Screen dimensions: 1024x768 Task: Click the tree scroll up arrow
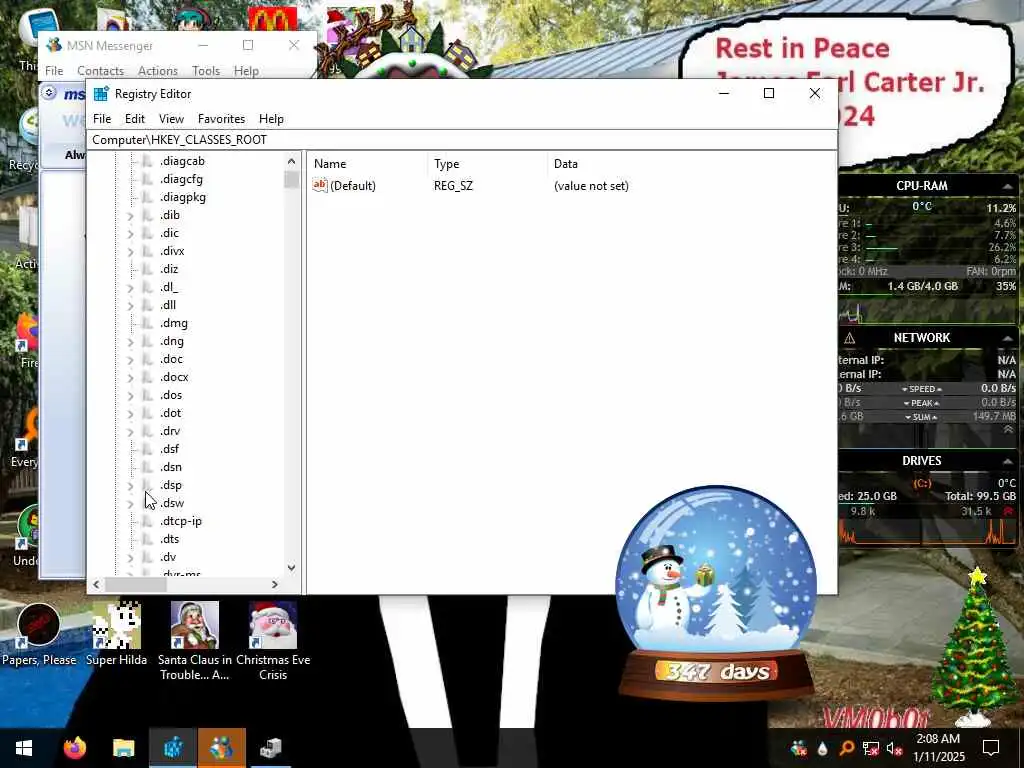point(291,161)
